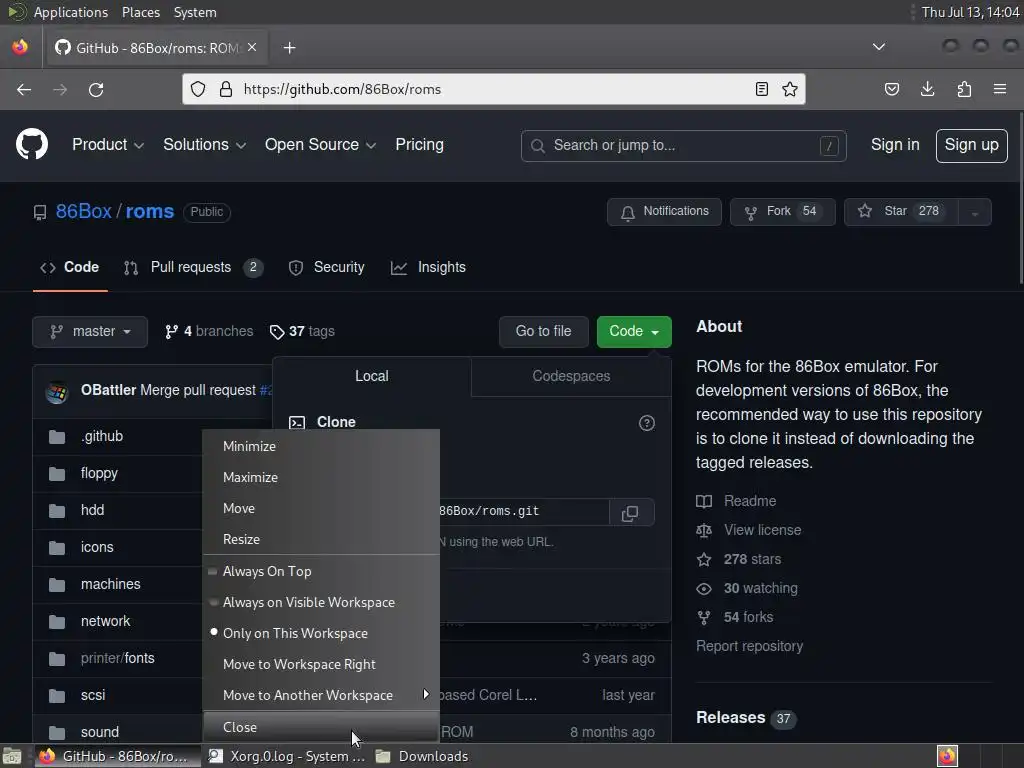Expand the Product dropdown
This screenshot has width=1024, height=768.
(x=108, y=144)
